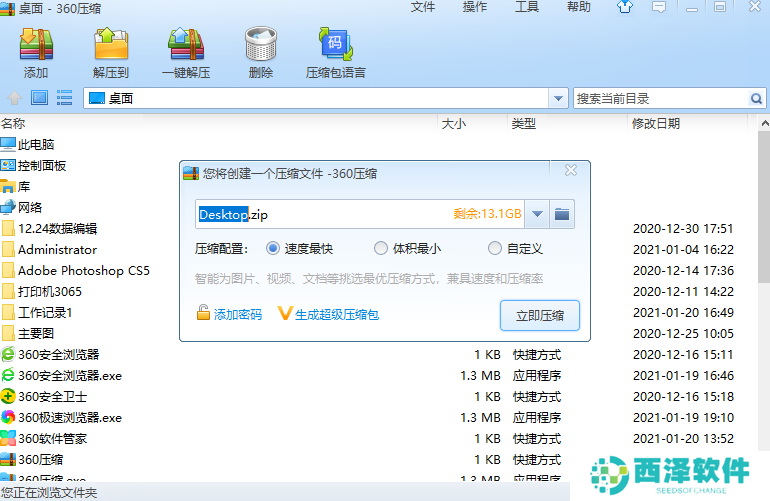Screen dimensions: 770x501
Task: Open the 工具 menu
Action: [x=526, y=7]
